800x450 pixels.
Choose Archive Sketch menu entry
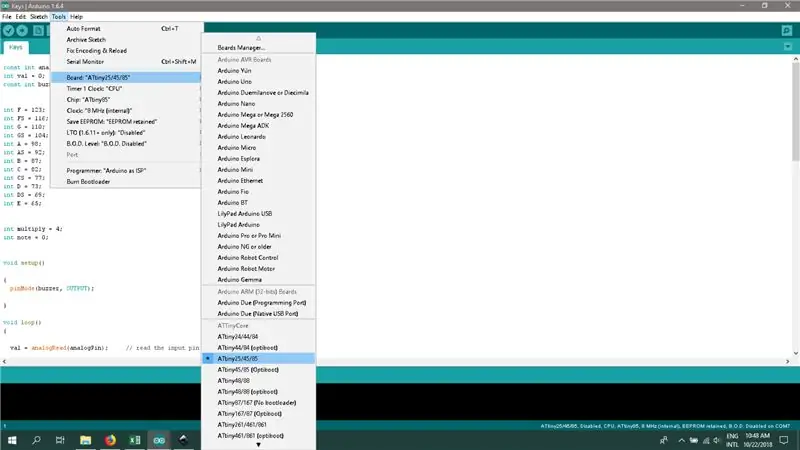click(x=126, y=40)
